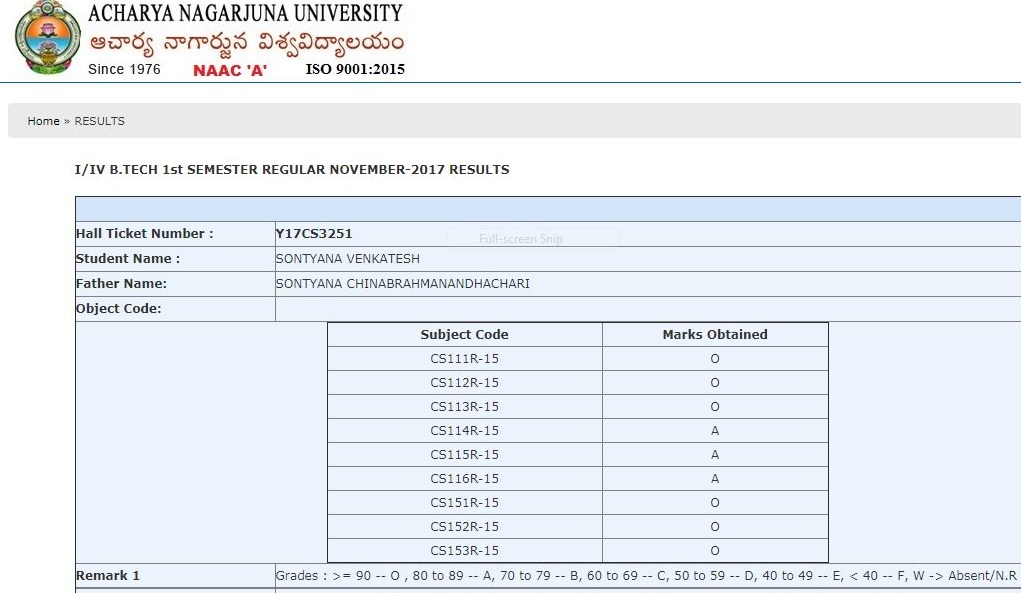Select subject code CS114R-15
The image size is (1021, 593).
(464, 431)
